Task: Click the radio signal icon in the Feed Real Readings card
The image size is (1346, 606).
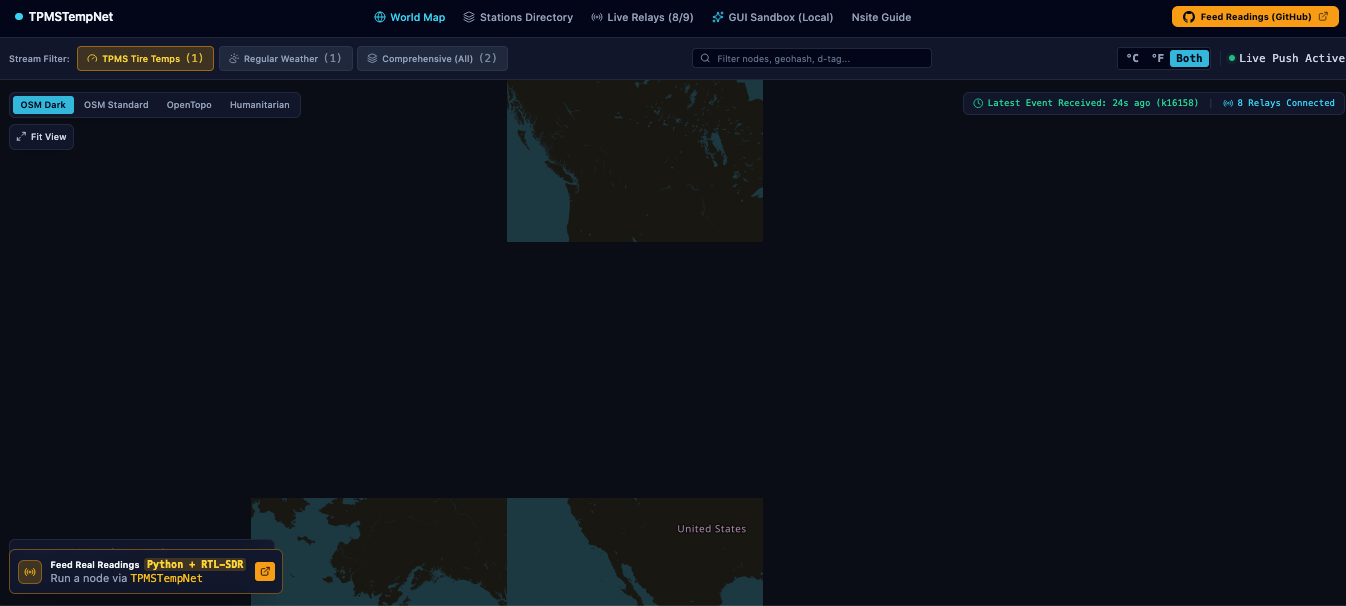Action: 30,572
